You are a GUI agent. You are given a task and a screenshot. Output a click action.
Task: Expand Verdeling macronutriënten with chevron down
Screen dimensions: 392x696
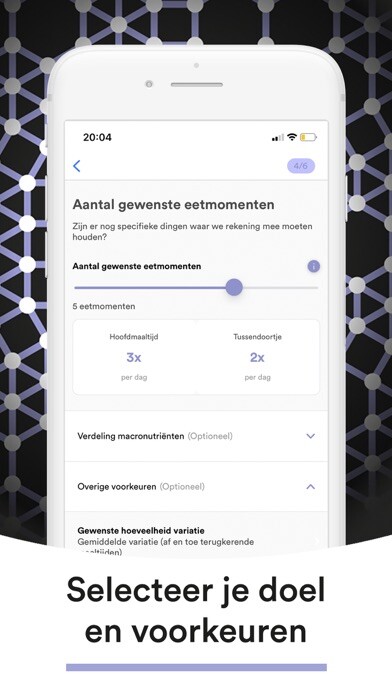(x=311, y=436)
